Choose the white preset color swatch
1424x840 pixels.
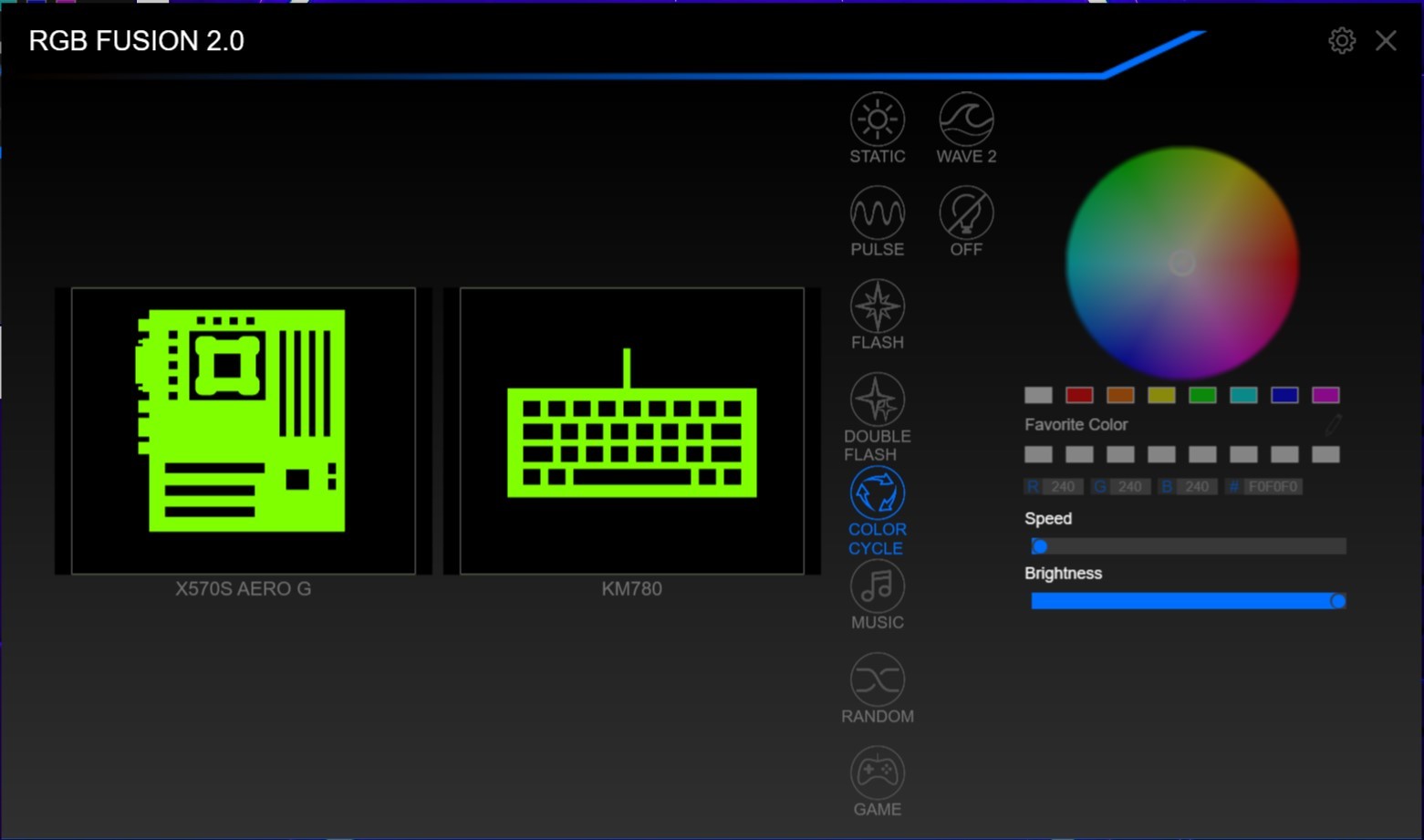1038,395
